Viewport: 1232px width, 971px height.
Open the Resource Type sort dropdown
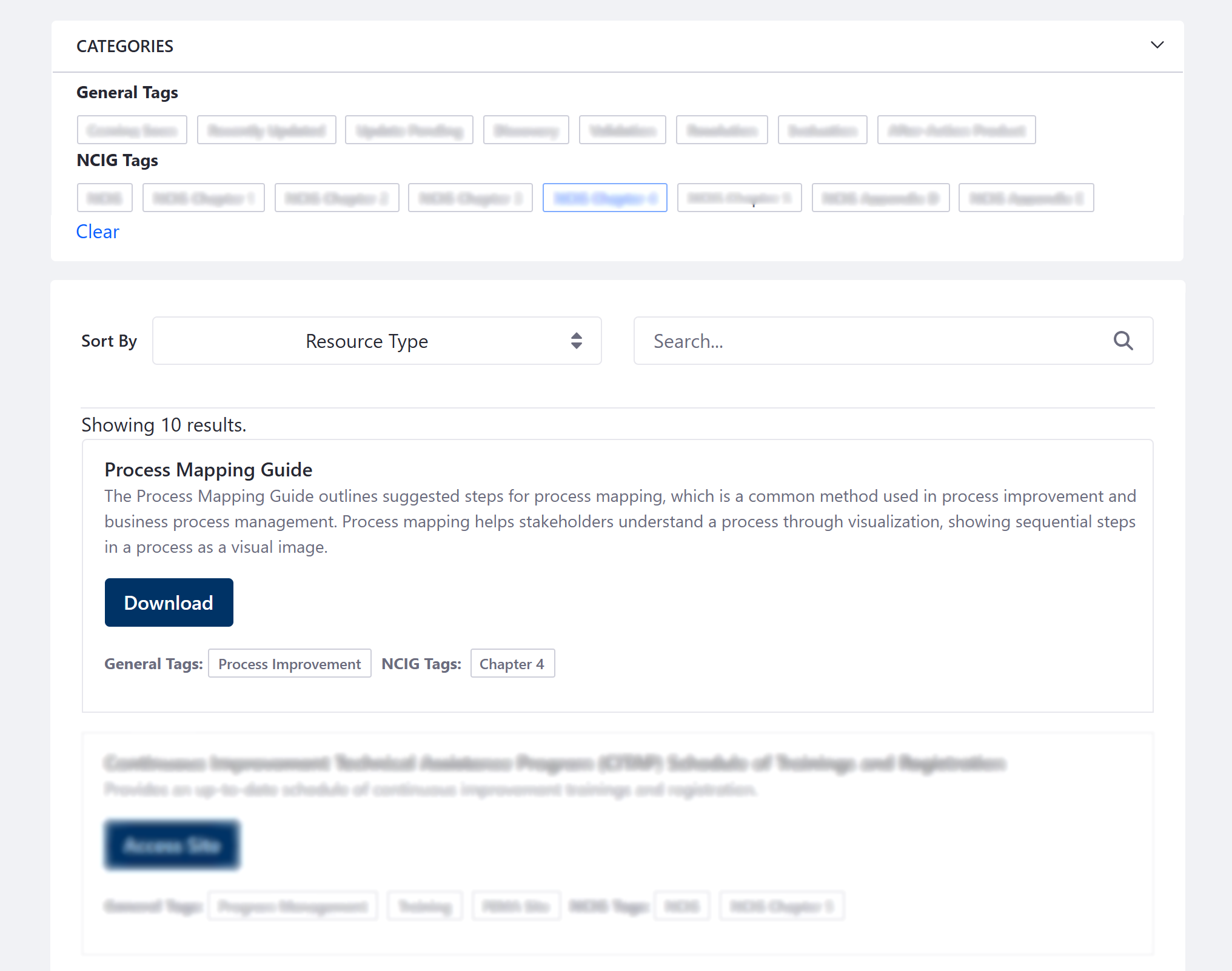376,341
